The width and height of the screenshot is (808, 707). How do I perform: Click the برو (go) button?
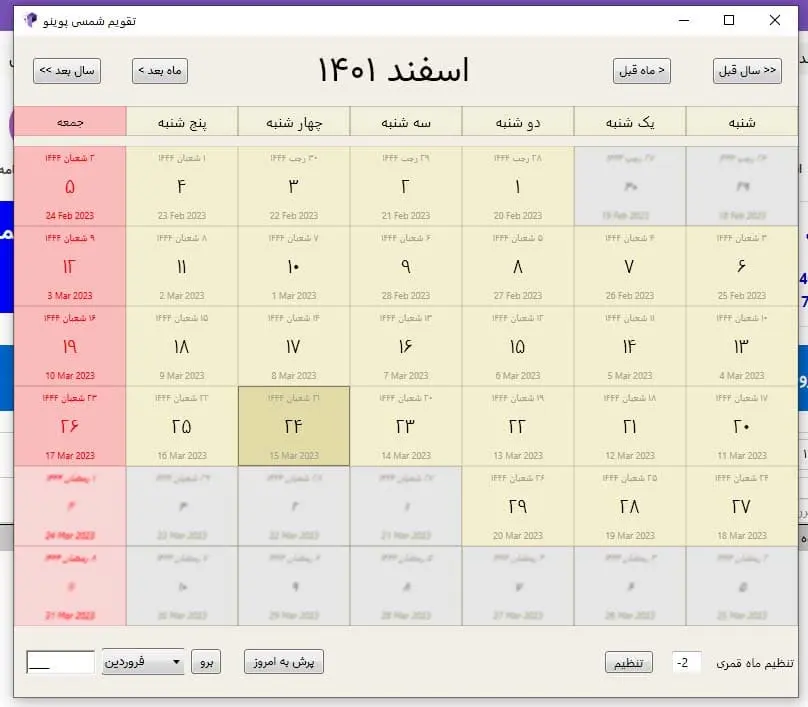[206, 662]
